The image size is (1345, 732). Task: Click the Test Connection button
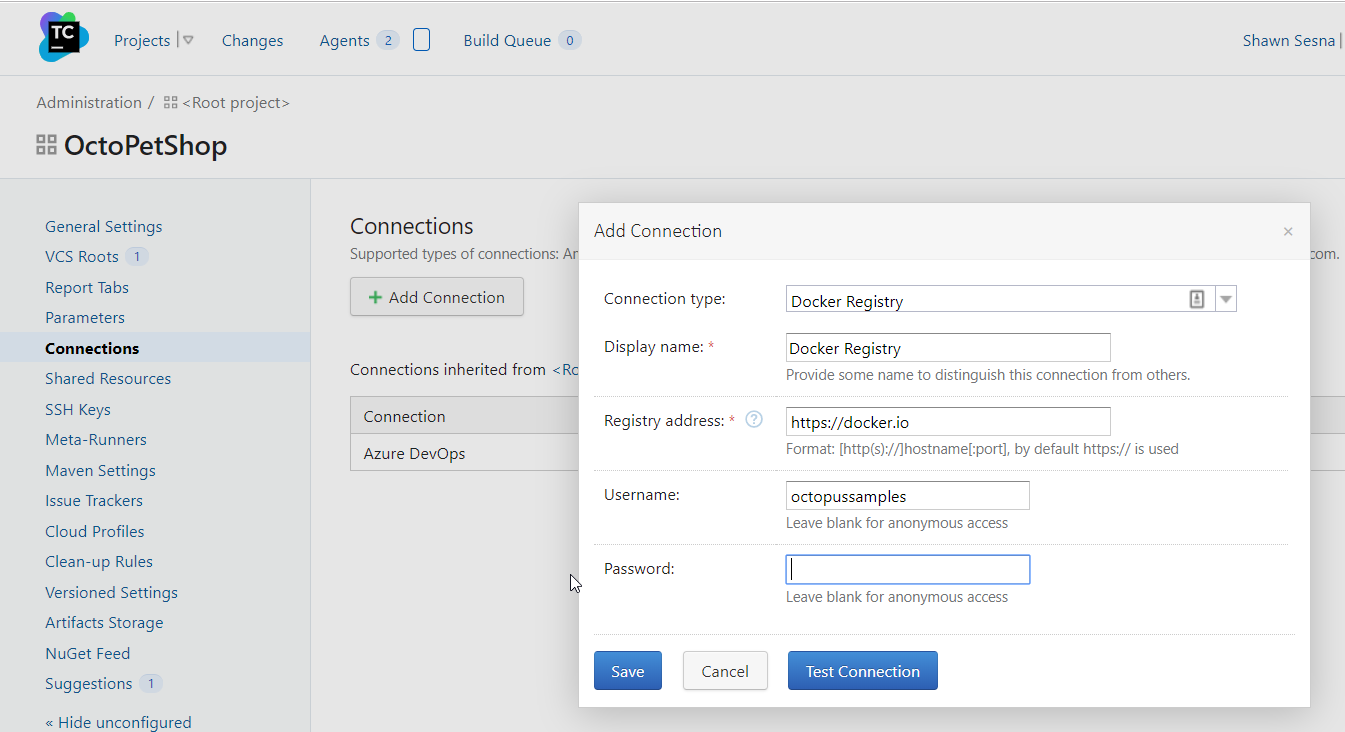tap(862, 671)
